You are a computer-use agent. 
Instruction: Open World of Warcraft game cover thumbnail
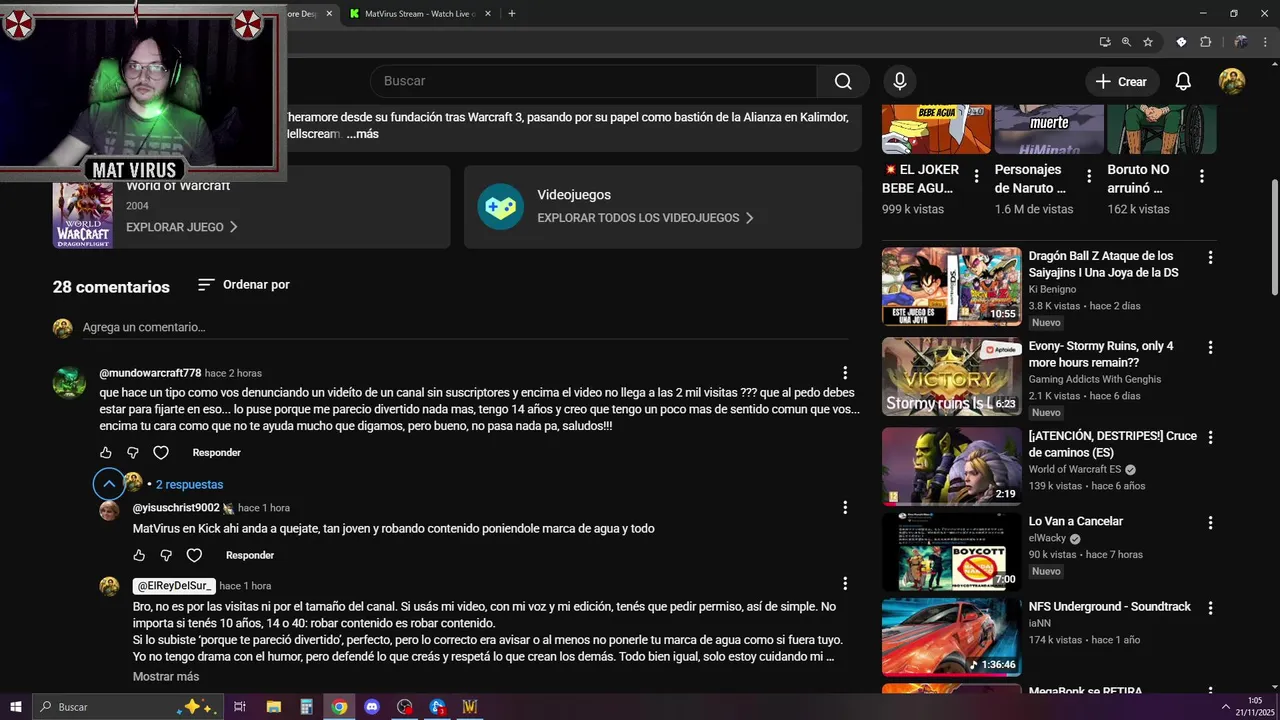(82, 215)
